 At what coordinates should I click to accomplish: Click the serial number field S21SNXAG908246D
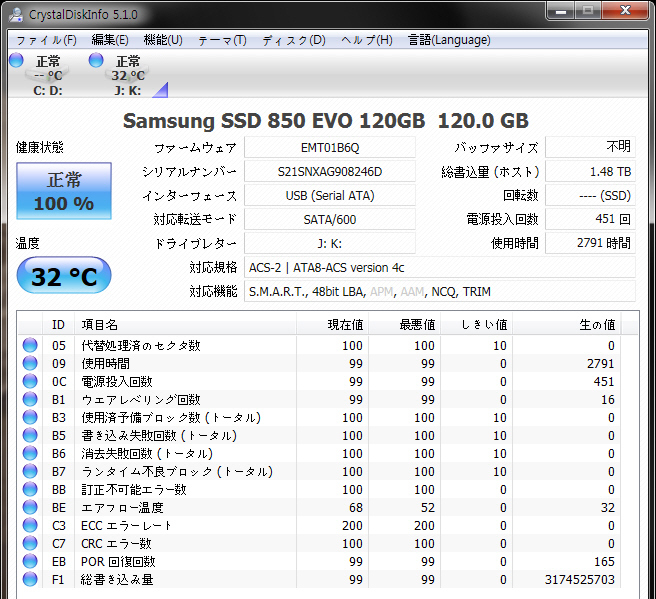pyautogui.click(x=330, y=172)
